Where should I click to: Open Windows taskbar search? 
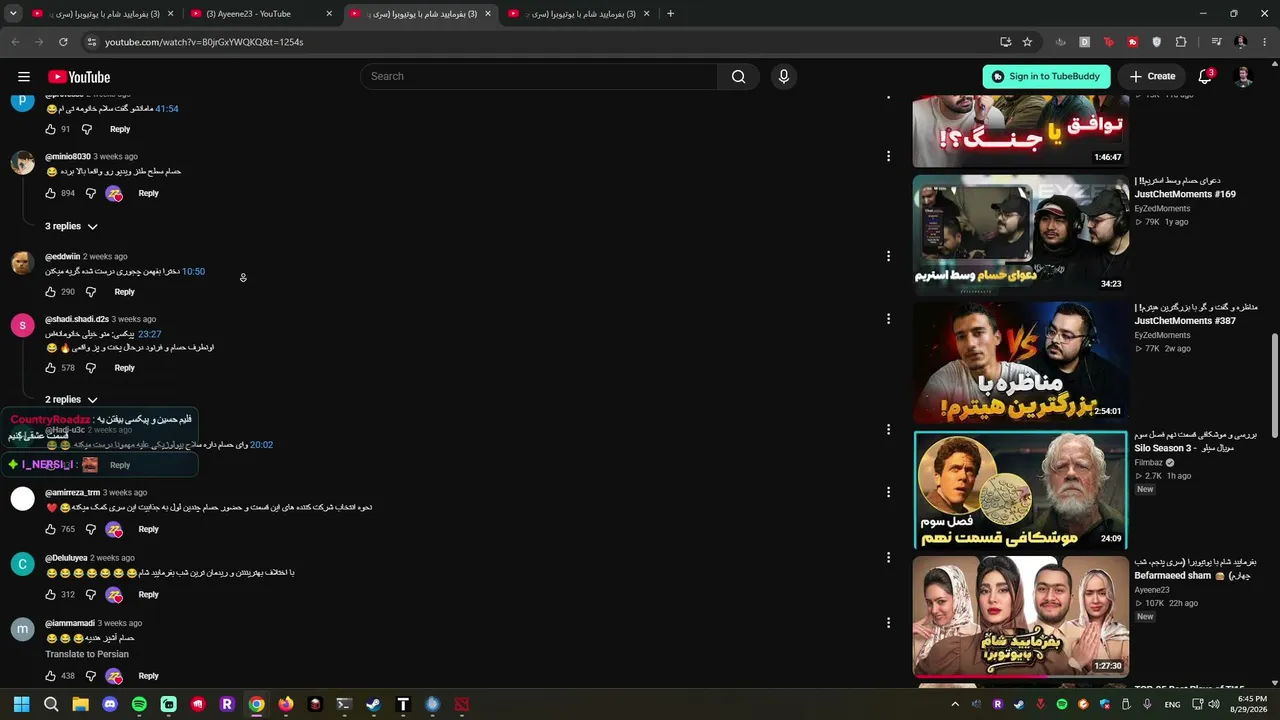51,704
